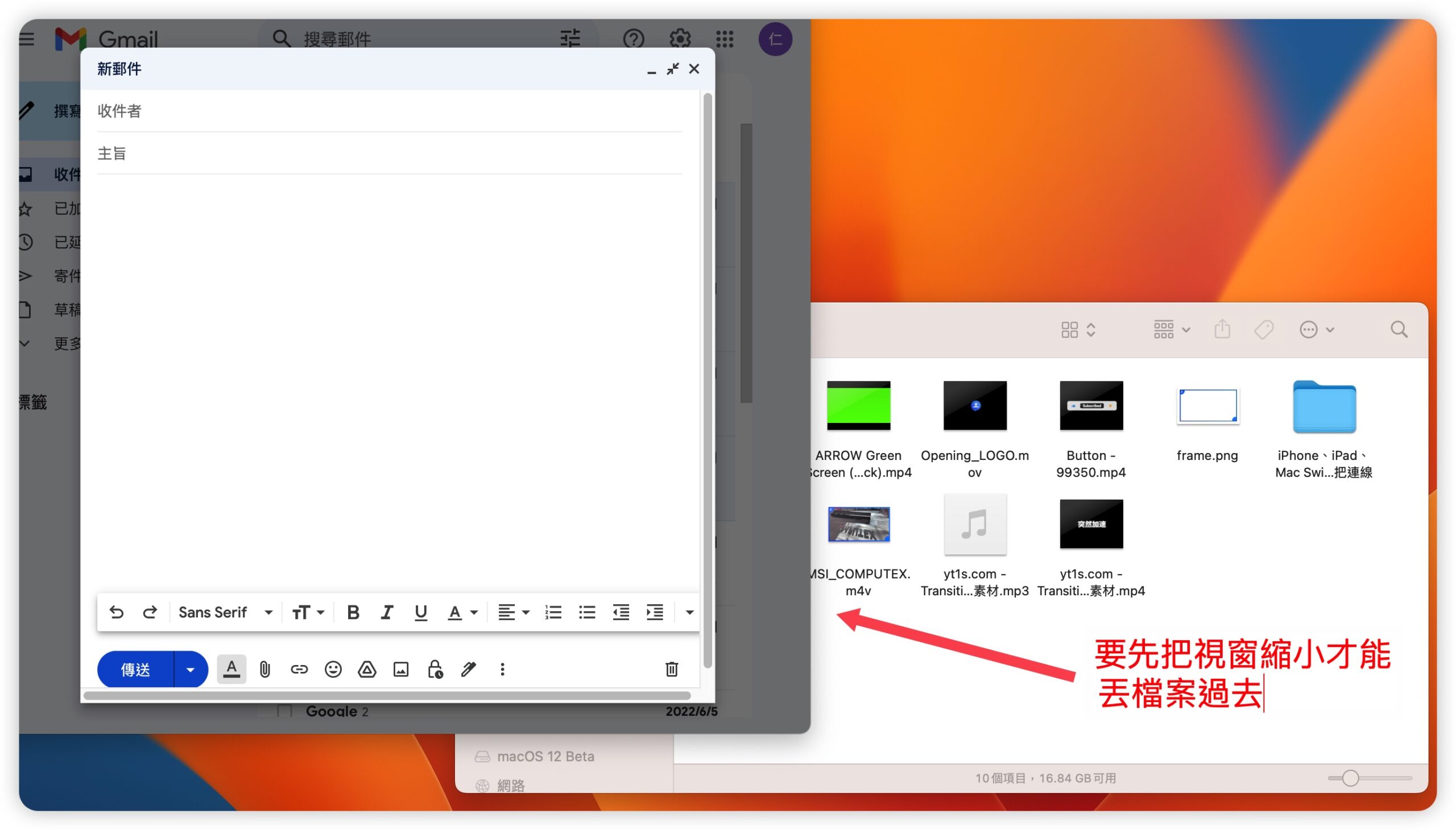Click the Finder icon size slider
Image resolution: width=1456 pixels, height=830 pixels.
(x=1370, y=778)
